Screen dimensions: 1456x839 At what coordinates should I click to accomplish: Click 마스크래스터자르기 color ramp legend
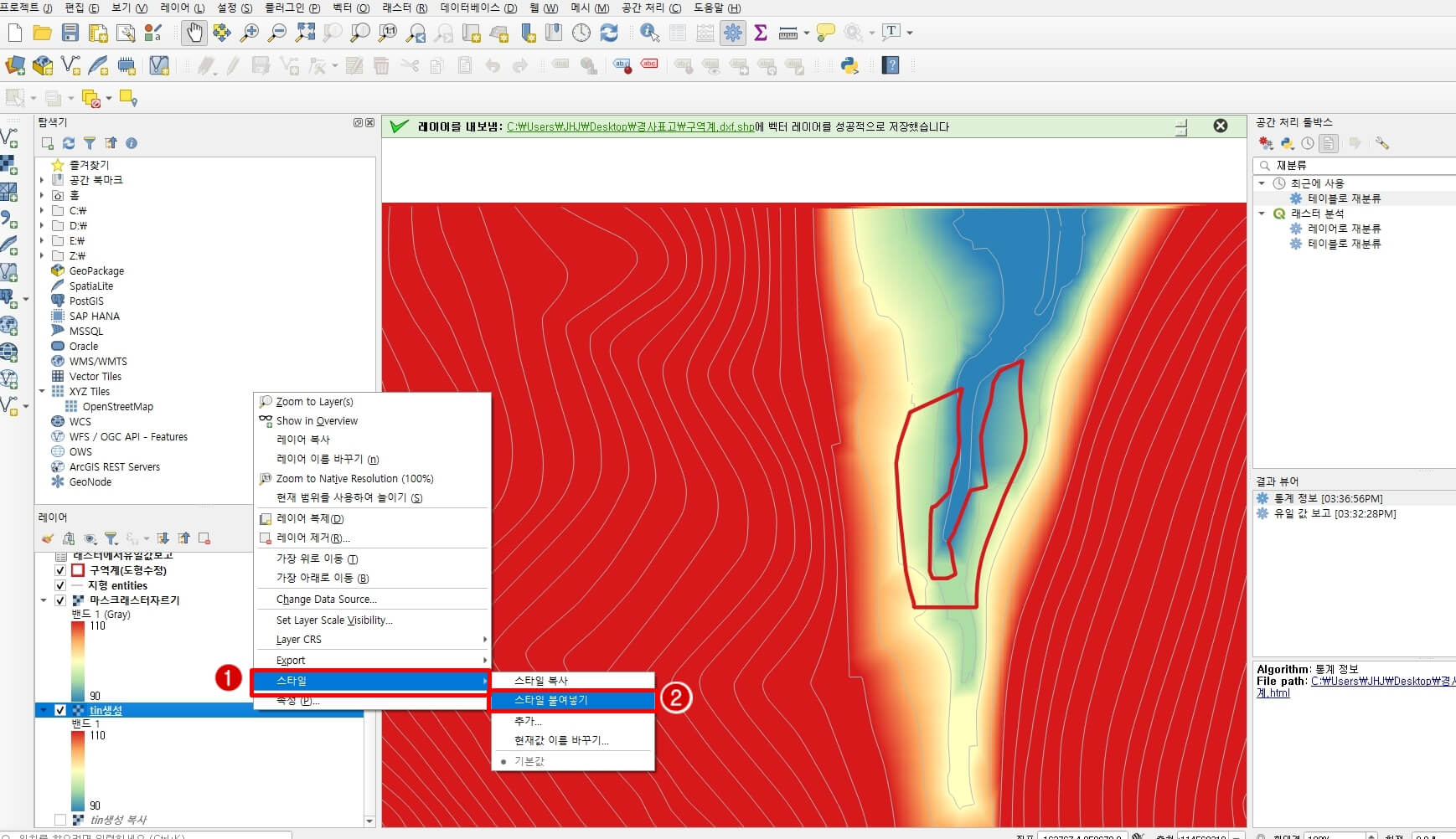click(x=78, y=661)
